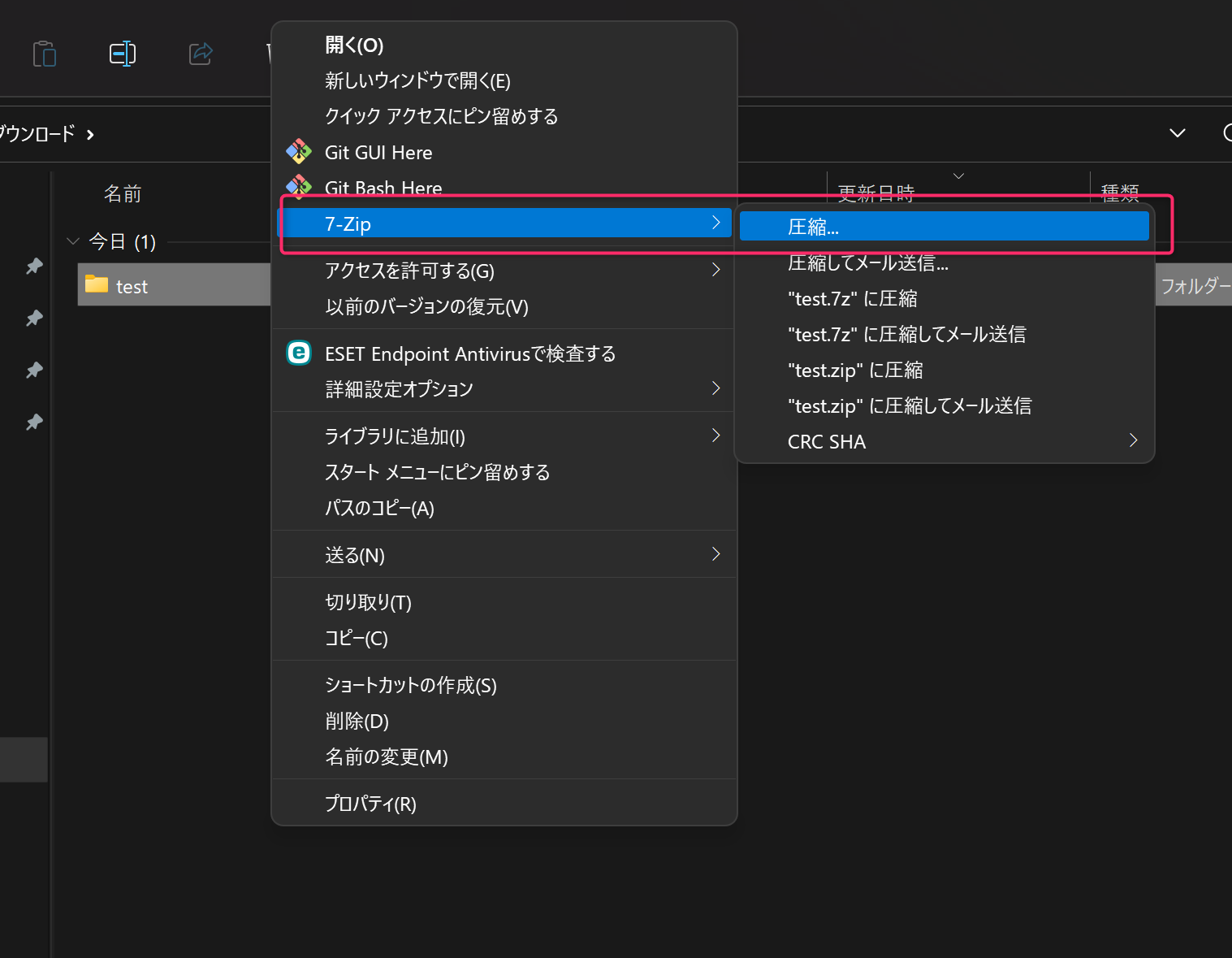The image size is (1232, 958).
Task: Click the ESET Endpoint Antivirus icon
Action: pos(299,353)
